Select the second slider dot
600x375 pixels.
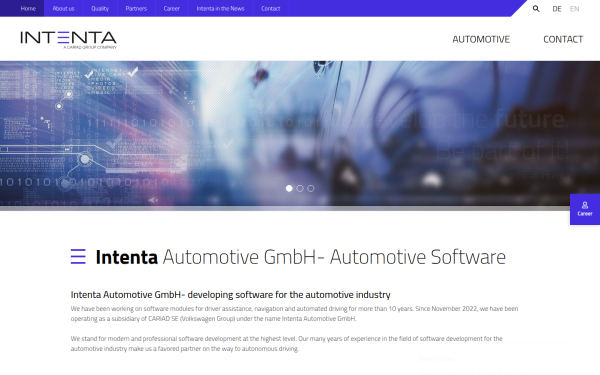click(300, 188)
